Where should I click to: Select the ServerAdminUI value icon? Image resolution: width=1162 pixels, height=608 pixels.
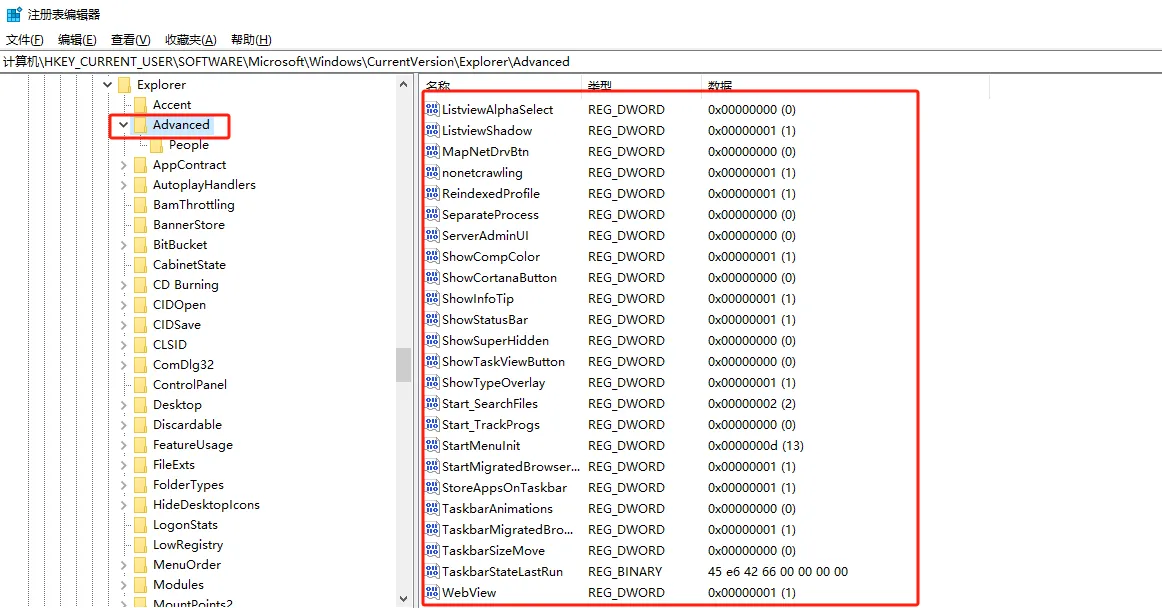(x=433, y=236)
